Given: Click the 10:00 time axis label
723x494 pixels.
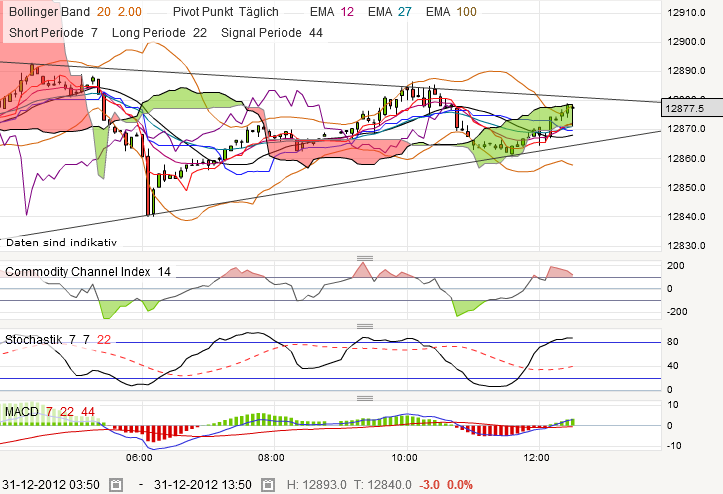Looking at the screenshot, I should 404,458.
